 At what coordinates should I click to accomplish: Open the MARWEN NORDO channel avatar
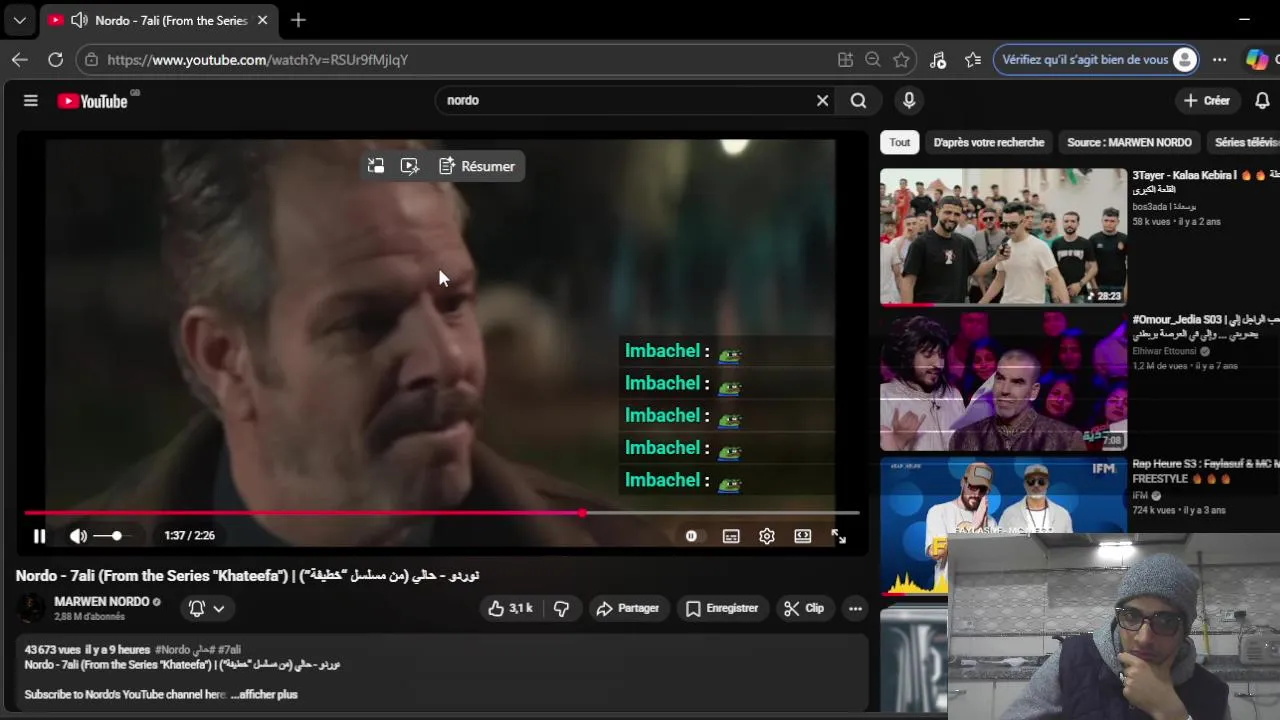coord(31,608)
